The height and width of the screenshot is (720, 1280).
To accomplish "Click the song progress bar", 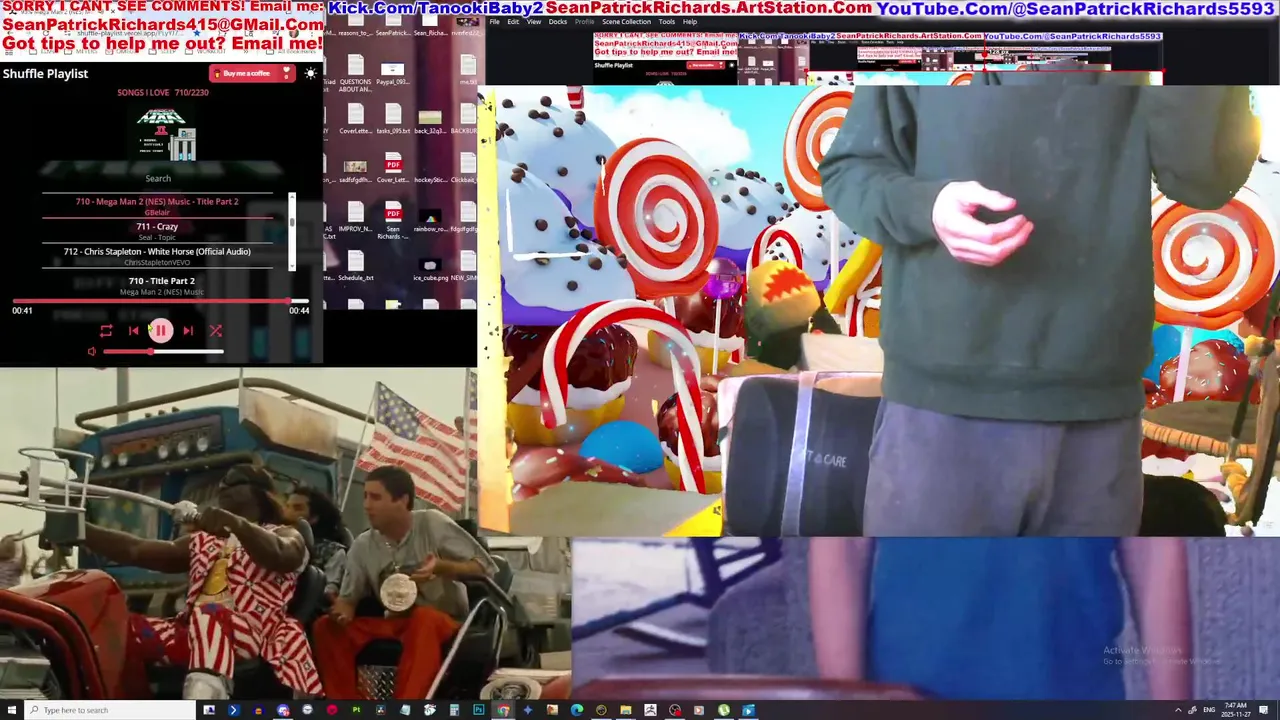I will pyautogui.click(x=160, y=300).
